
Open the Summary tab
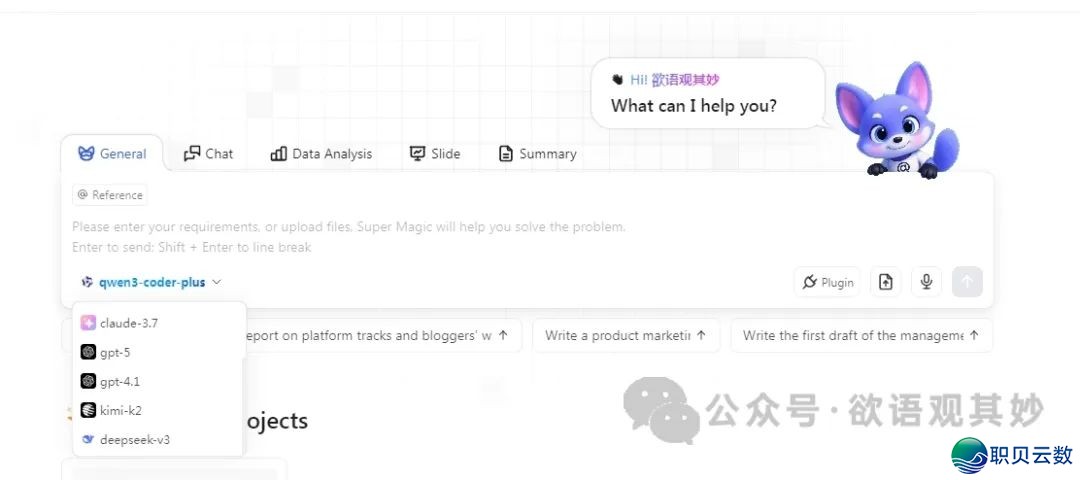click(537, 154)
